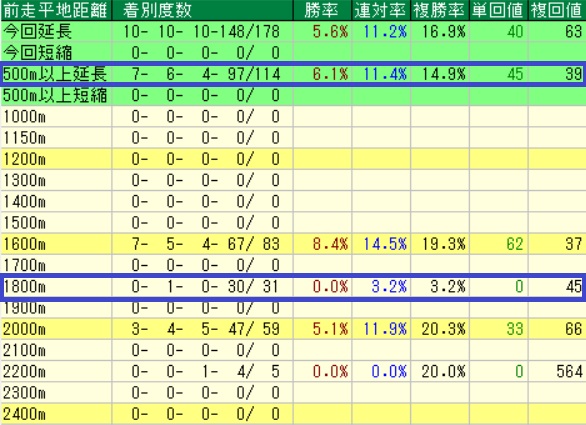This screenshot has height=425, width=586.
Task: Click the 66 value in 2000m row
Action: point(574,329)
